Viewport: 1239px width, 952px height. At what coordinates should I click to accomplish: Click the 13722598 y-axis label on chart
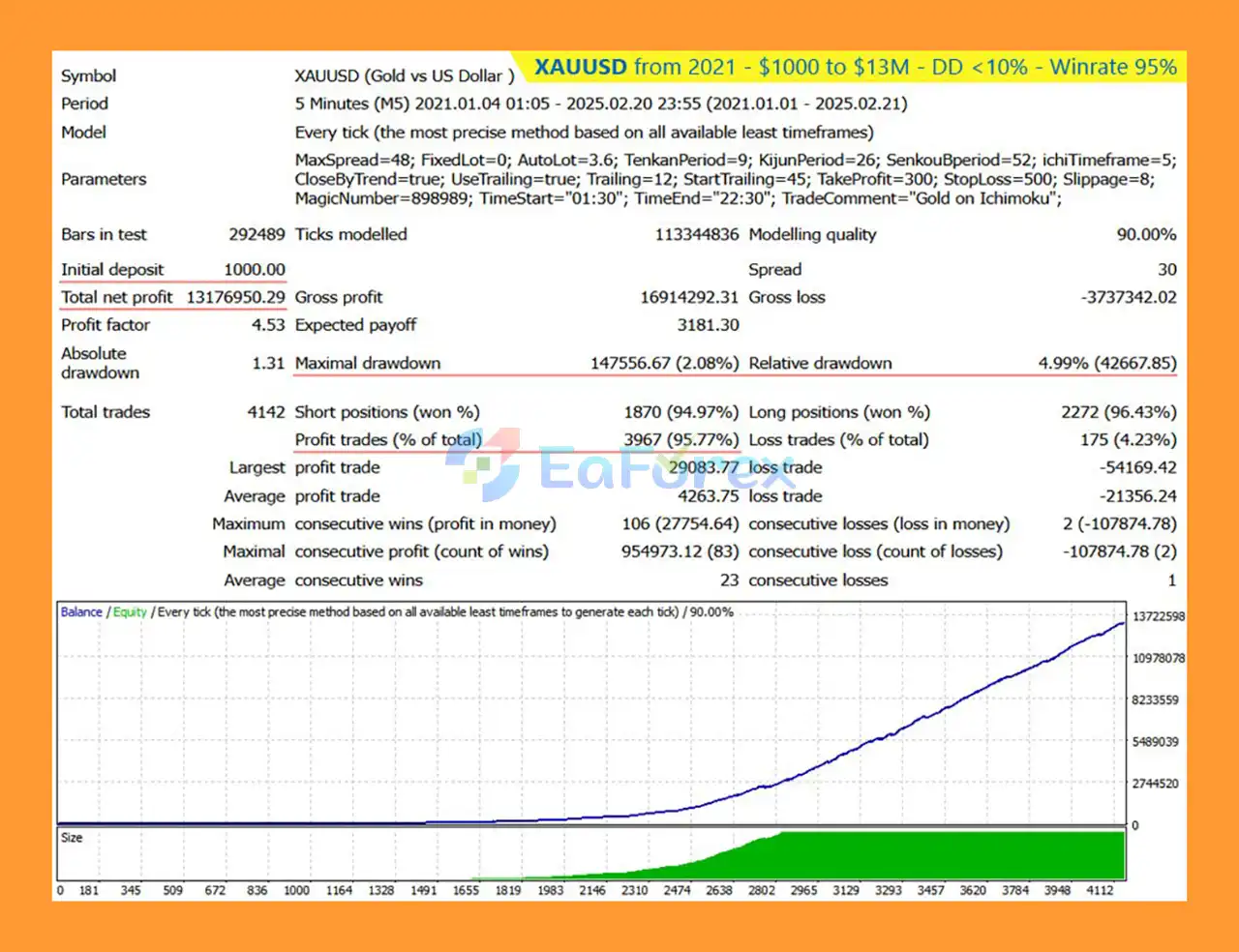pos(1158,617)
